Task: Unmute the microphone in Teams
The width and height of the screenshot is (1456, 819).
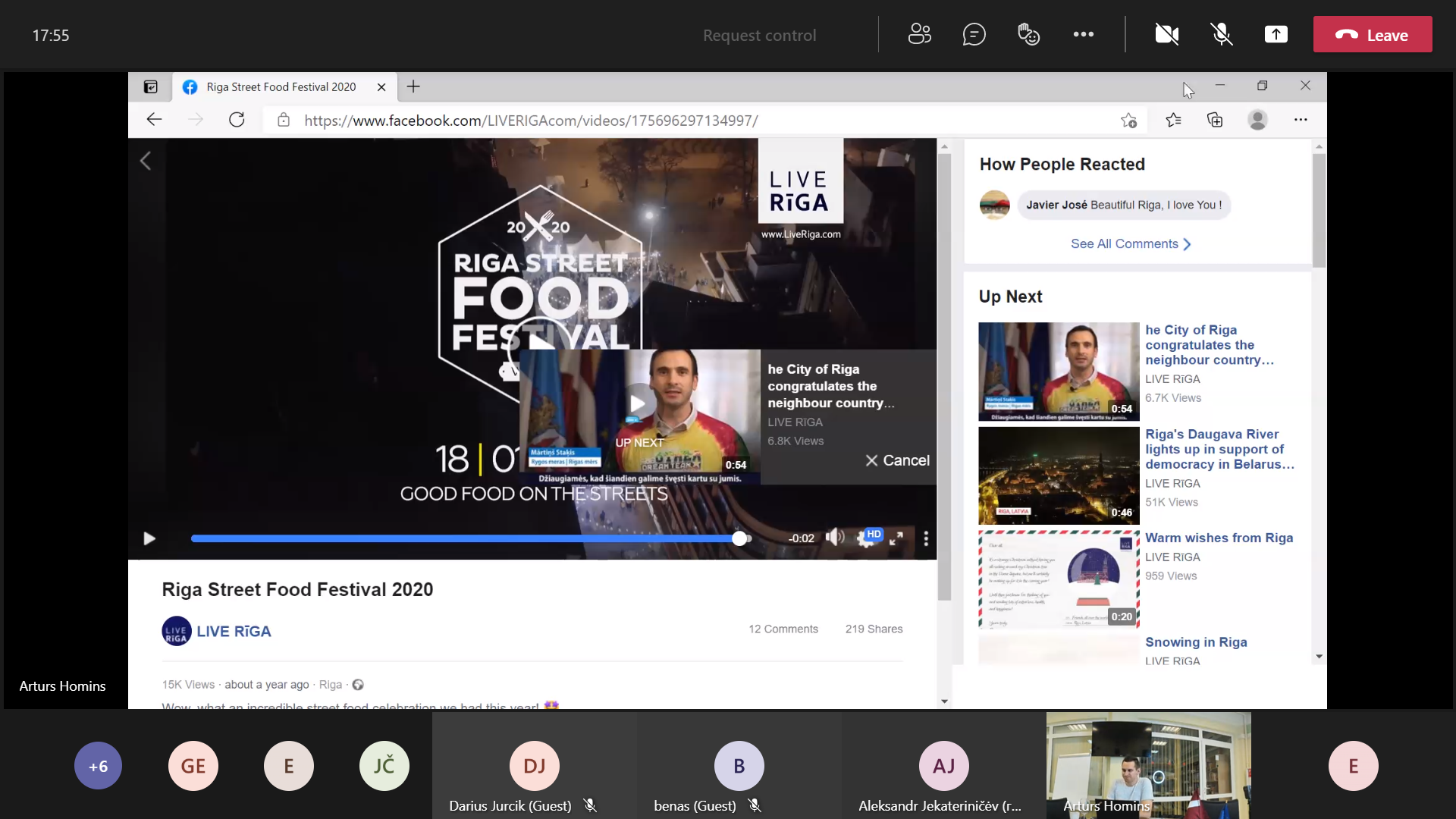Action: 1221,34
